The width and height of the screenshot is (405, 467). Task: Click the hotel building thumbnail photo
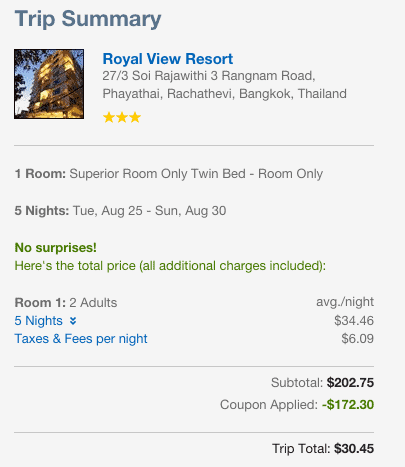coord(49,84)
